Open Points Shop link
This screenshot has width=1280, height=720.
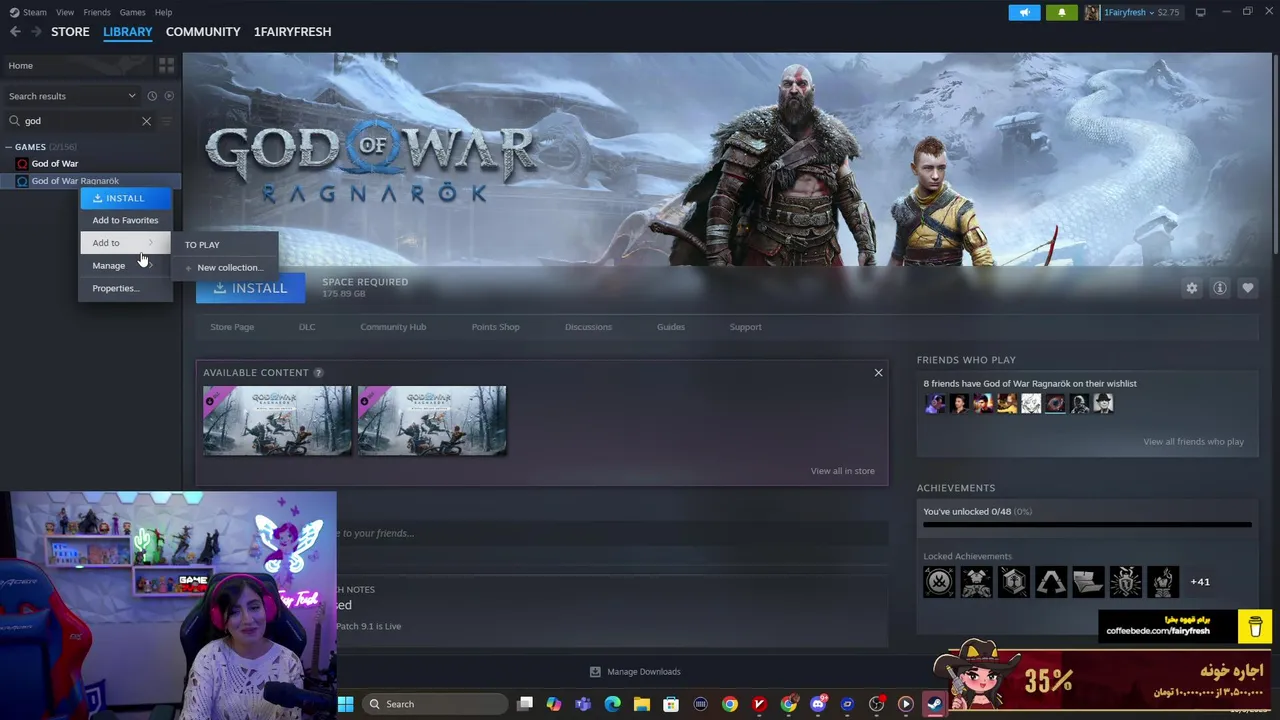pyautogui.click(x=495, y=327)
